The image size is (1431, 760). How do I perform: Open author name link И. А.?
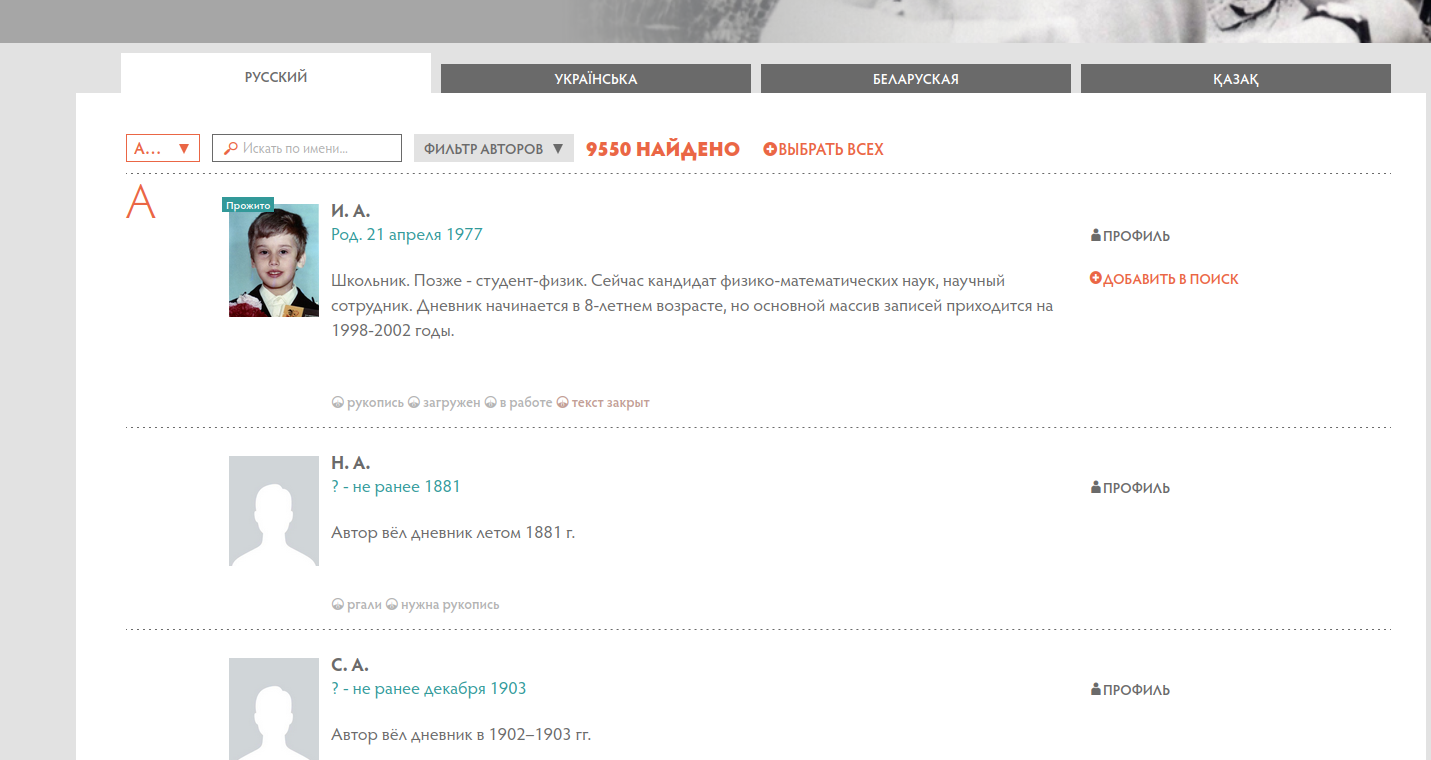coord(350,211)
